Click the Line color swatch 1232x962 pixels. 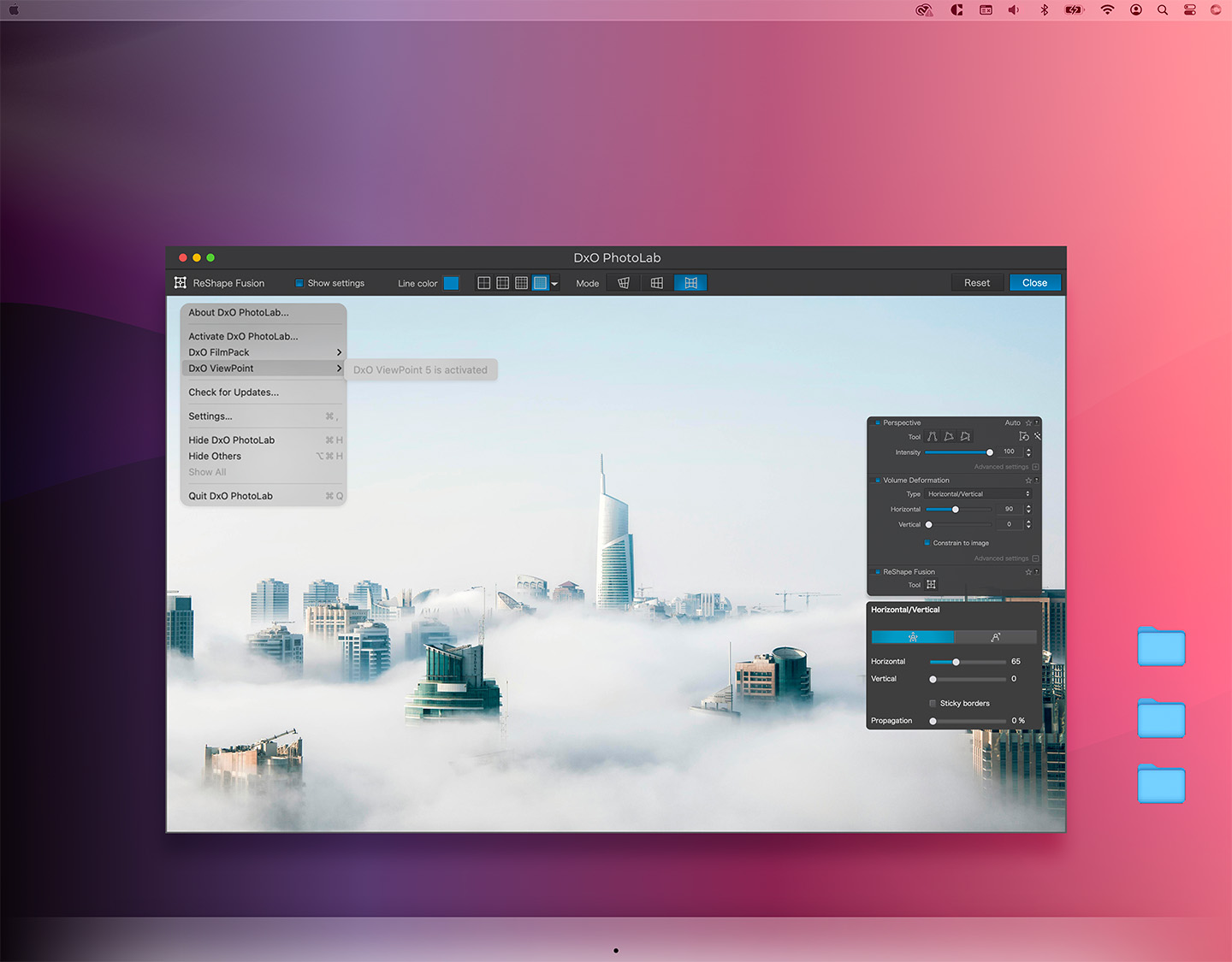coord(451,283)
